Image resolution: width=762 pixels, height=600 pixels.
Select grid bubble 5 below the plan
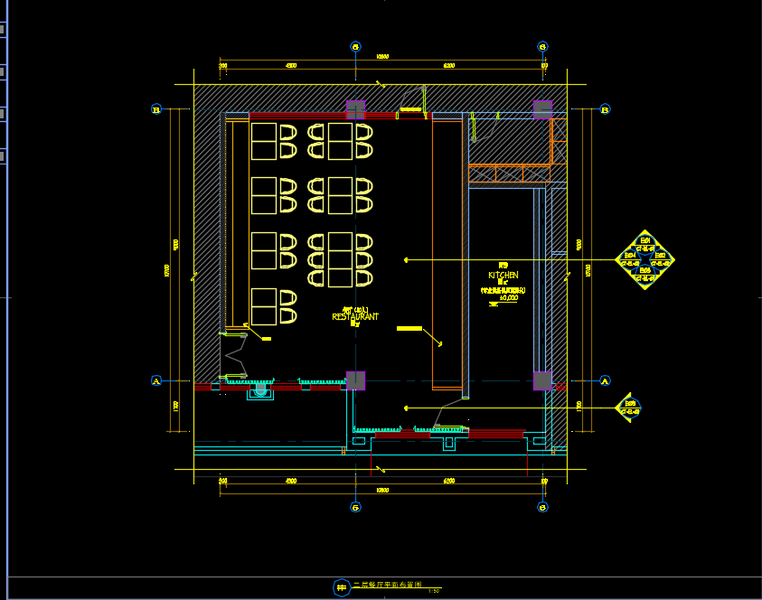click(356, 507)
